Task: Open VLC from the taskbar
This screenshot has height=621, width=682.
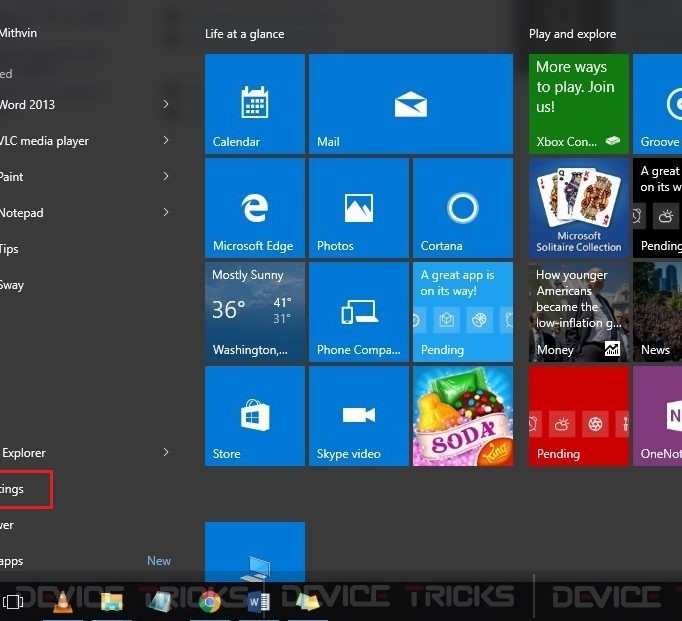Action: tap(63, 602)
